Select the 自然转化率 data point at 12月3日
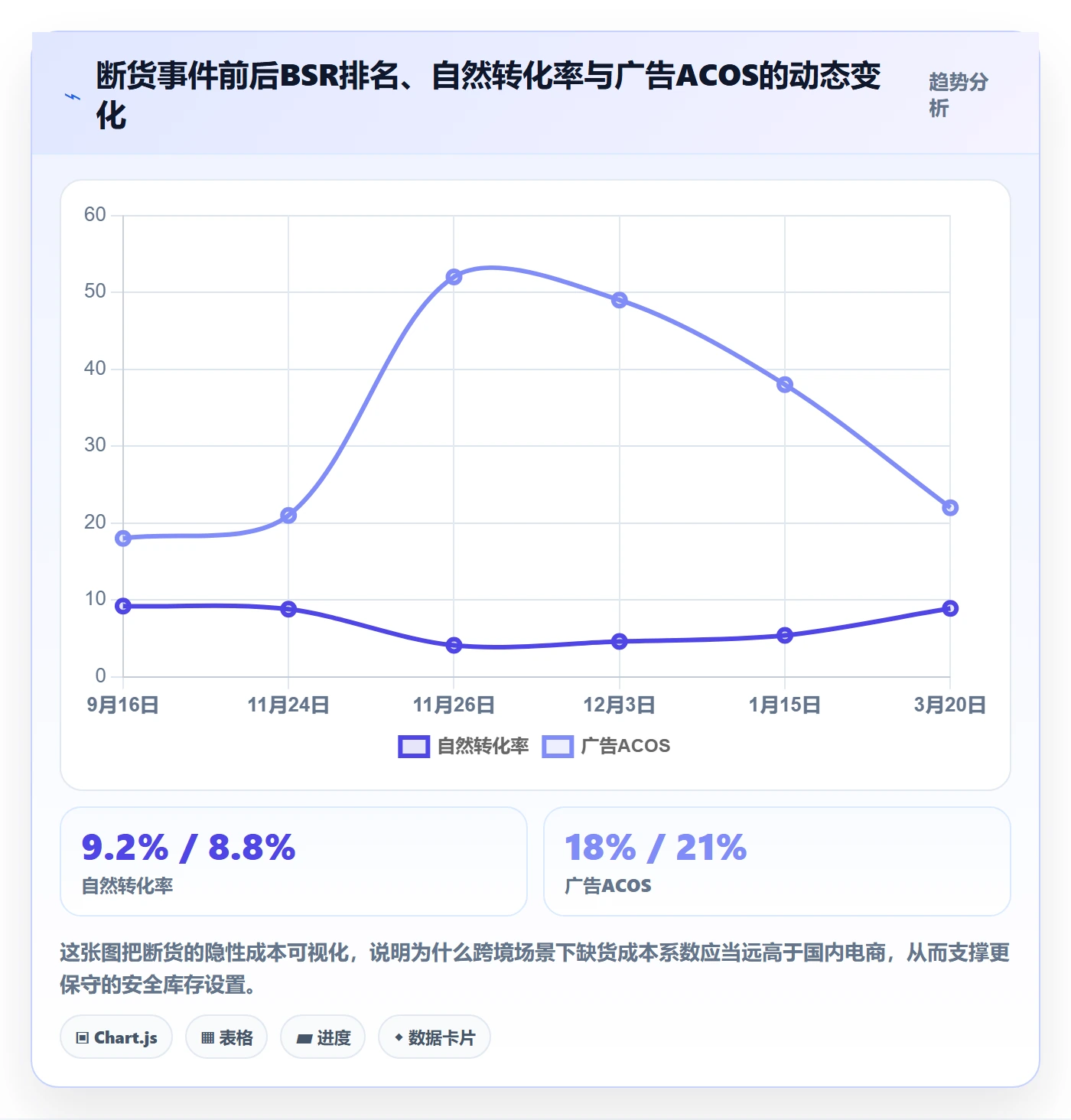 [620, 641]
